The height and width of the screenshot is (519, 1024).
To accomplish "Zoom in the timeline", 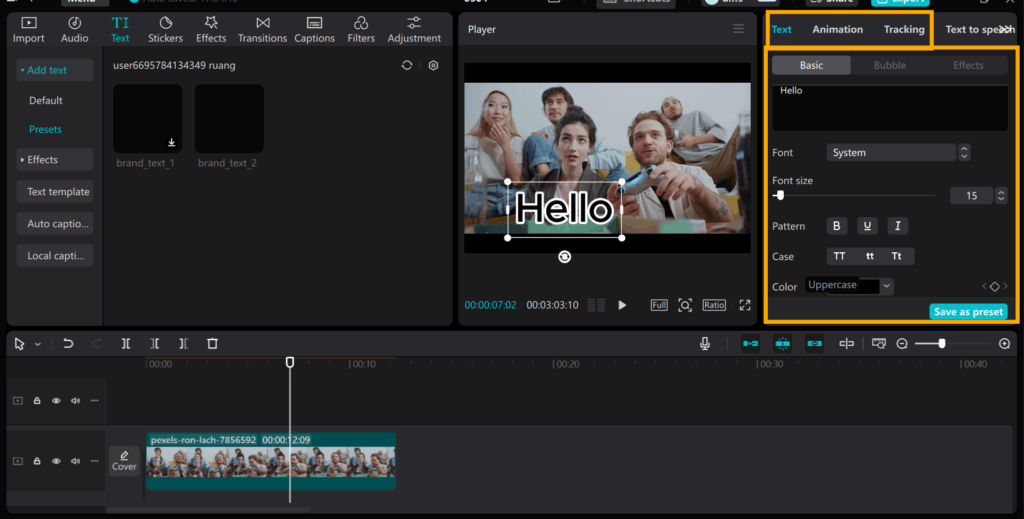I will 1004,343.
